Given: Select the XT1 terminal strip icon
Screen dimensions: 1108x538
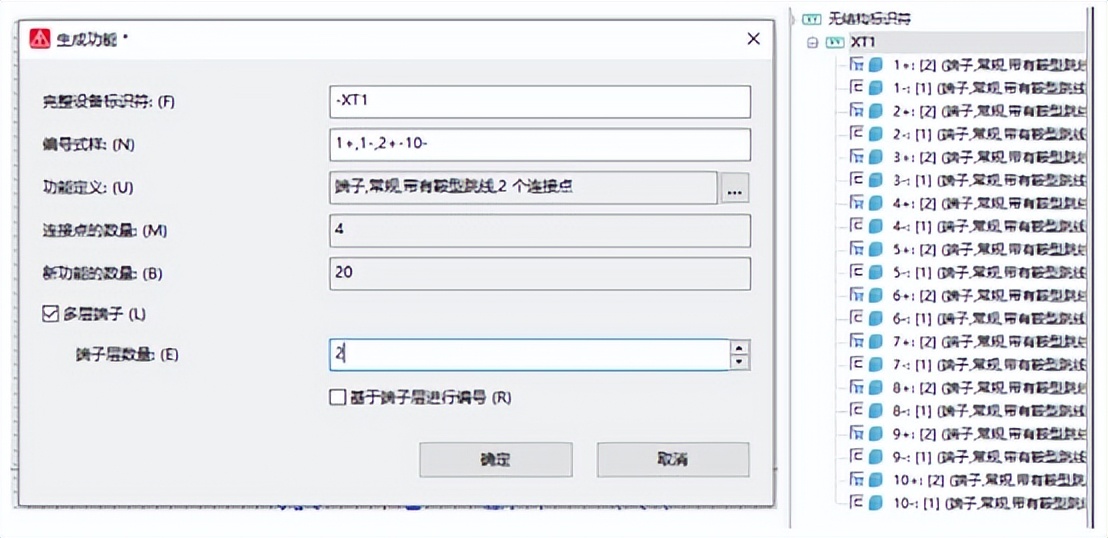Looking at the screenshot, I should (837, 43).
